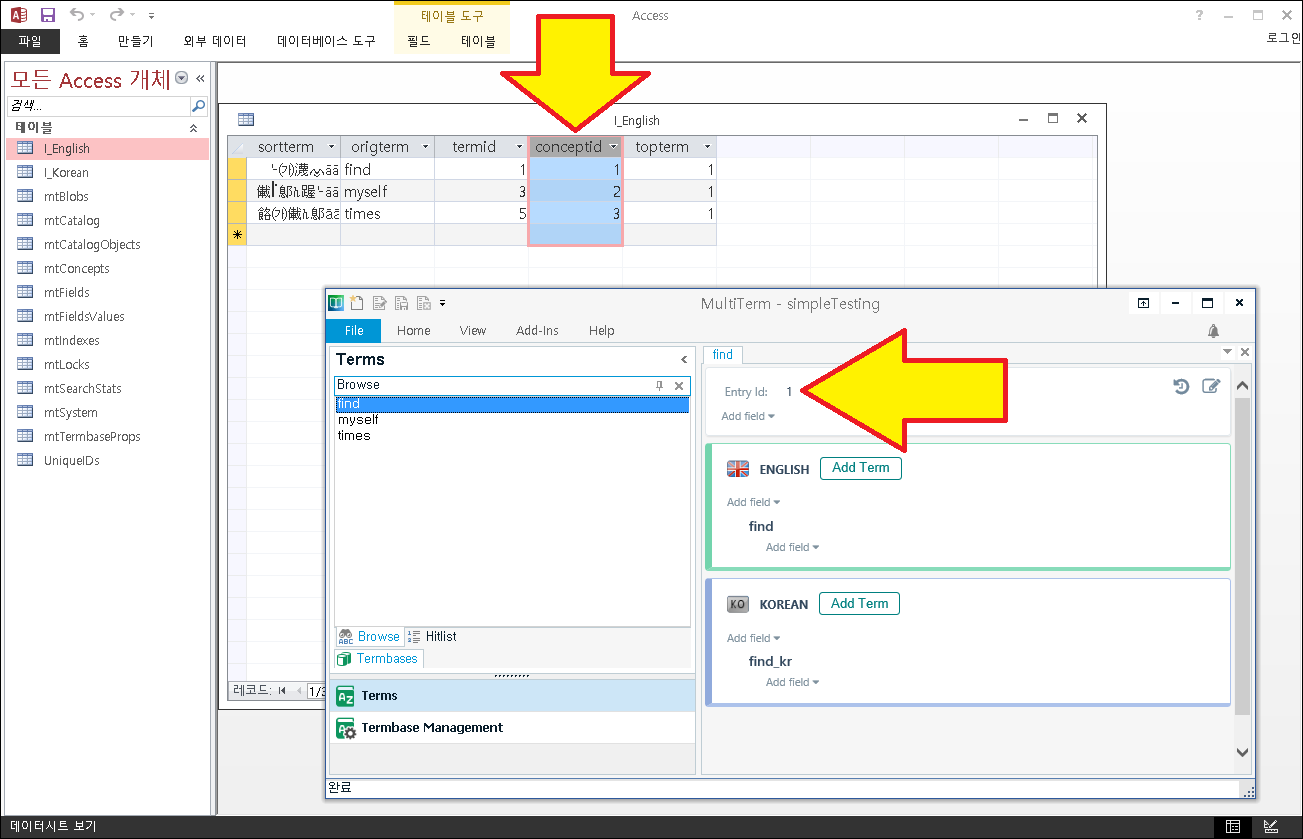
Task: Select the I_Korean table icon in navigation pane
Action: point(26,172)
